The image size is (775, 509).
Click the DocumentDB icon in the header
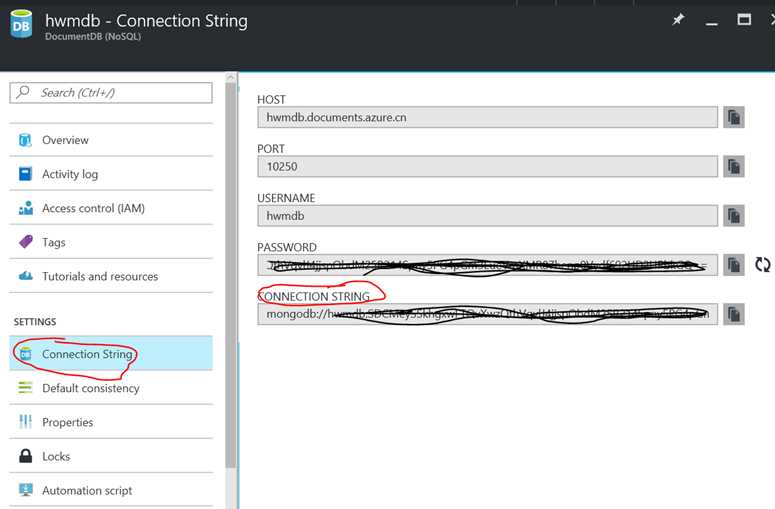[x=21, y=24]
